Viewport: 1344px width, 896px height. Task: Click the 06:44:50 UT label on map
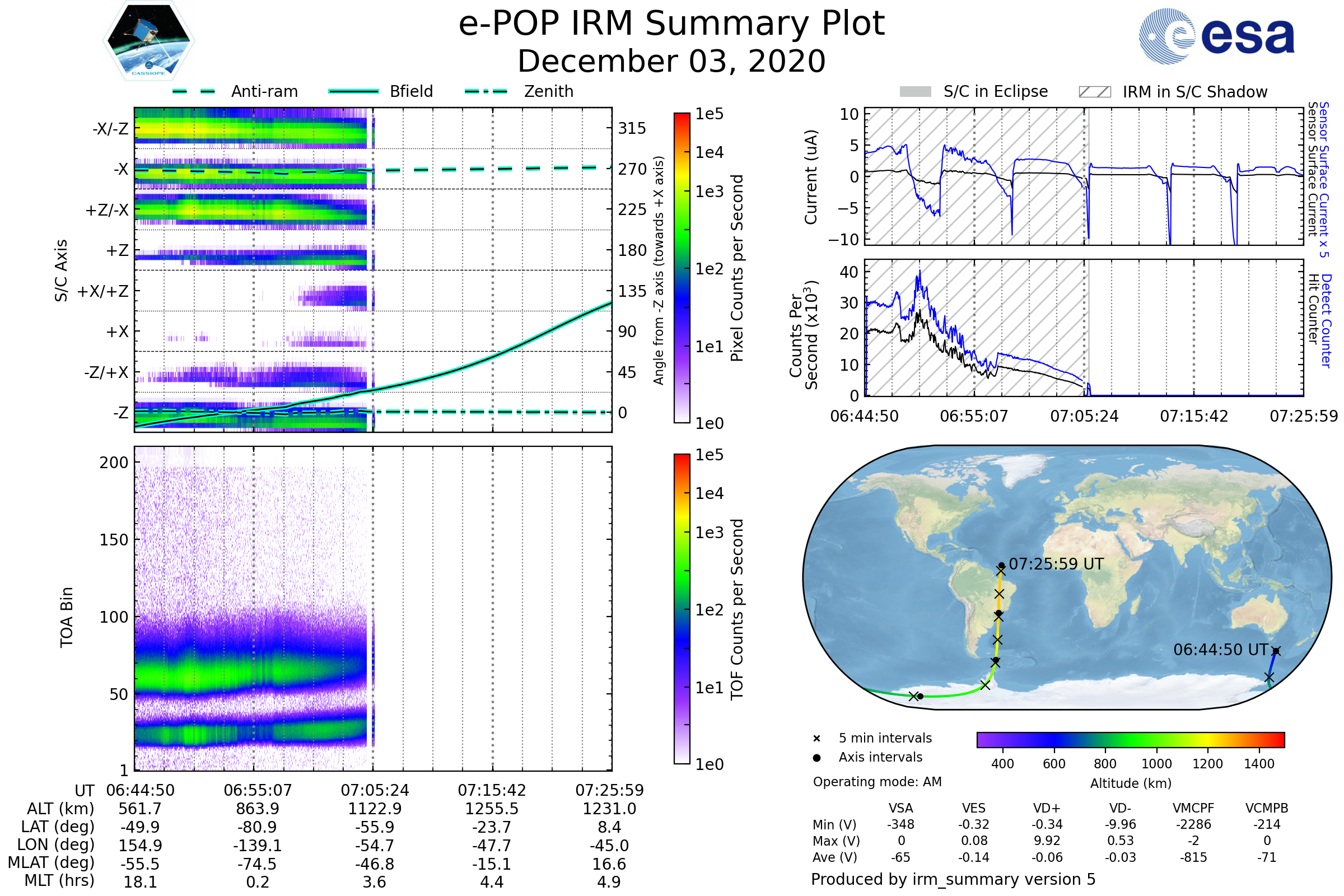(x=1221, y=650)
